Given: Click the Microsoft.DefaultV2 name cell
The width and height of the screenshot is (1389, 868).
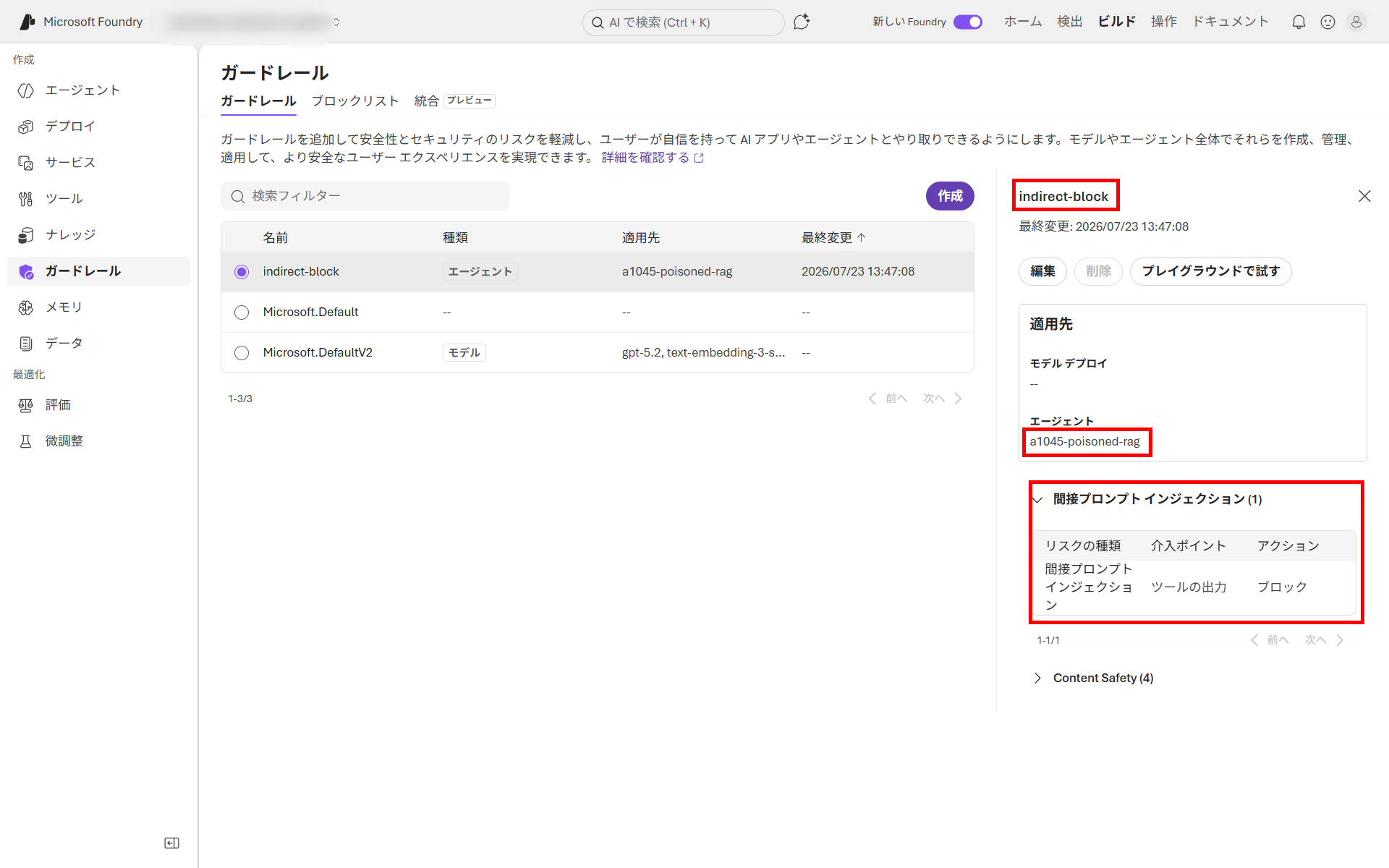Looking at the screenshot, I should pyautogui.click(x=318, y=352).
